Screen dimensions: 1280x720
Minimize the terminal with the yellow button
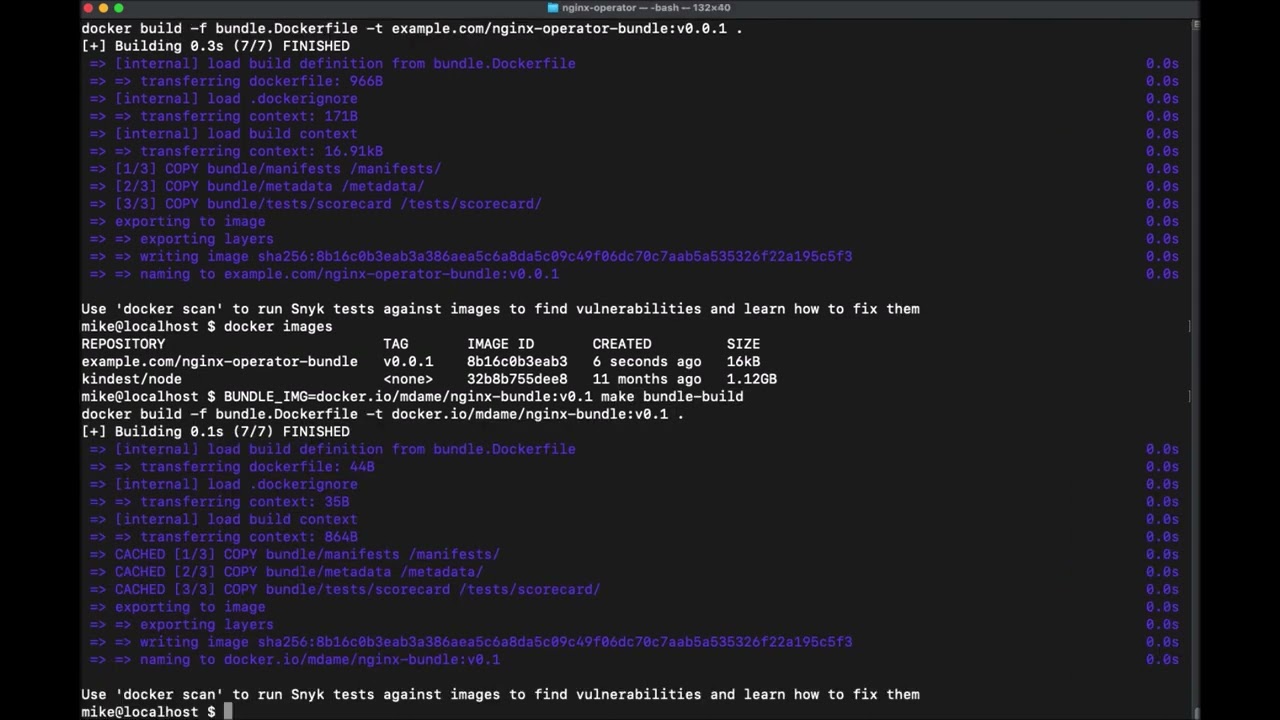(x=103, y=8)
